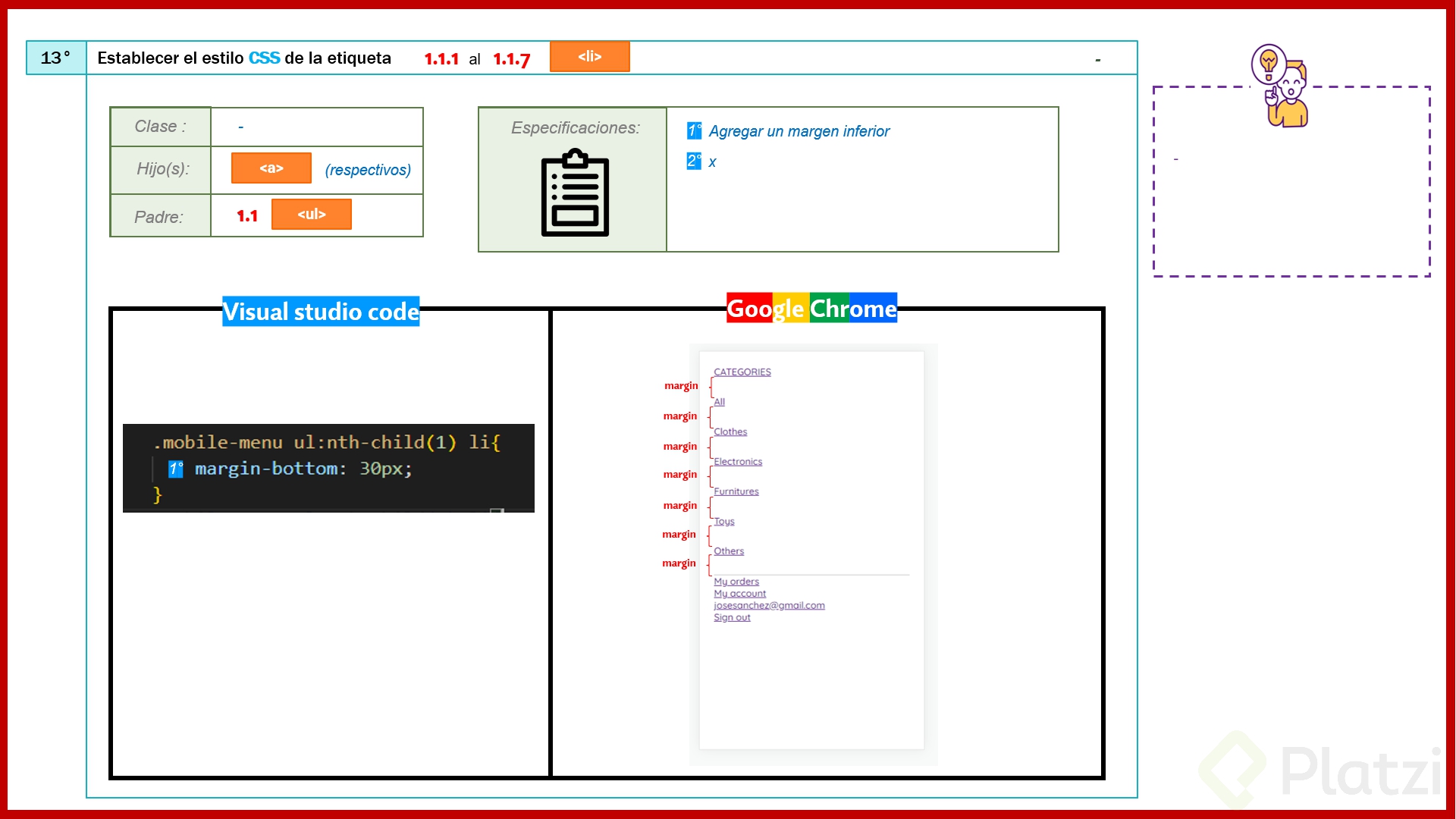The height and width of the screenshot is (819, 1456).
Task: Select the orange <a> child tag
Action: [x=271, y=168]
